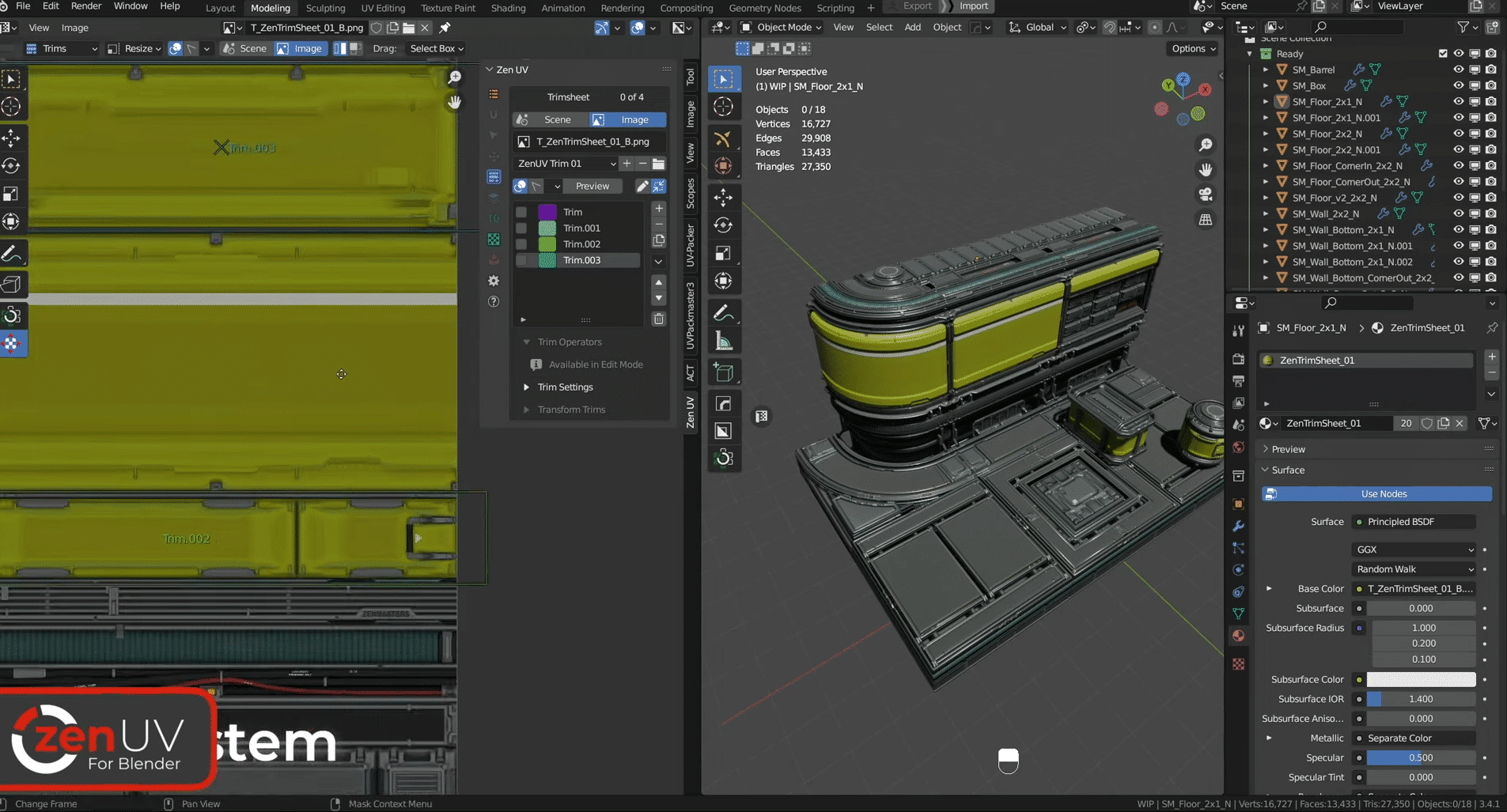Open the GGX distribution dropdown
The width and height of the screenshot is (1507, 812).
click(x=1414, y=550)
